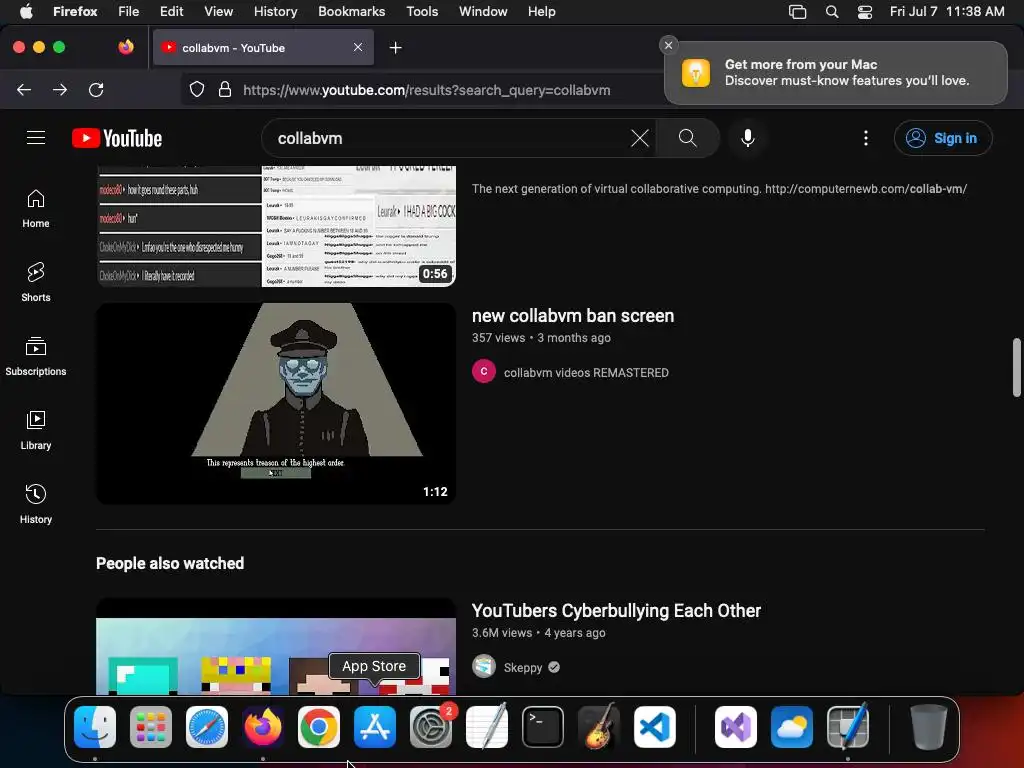The height and width of the screenshot is (768, 1024).
Task: Click the Firefox URL address bar
Action: pyautogui.click(x=426, y=89)
